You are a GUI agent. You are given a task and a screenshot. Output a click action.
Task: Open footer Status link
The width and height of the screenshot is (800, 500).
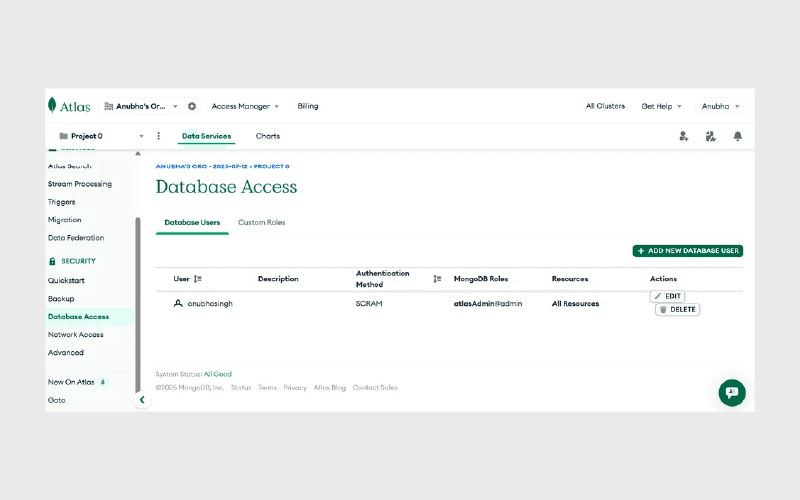coord(241,388)
